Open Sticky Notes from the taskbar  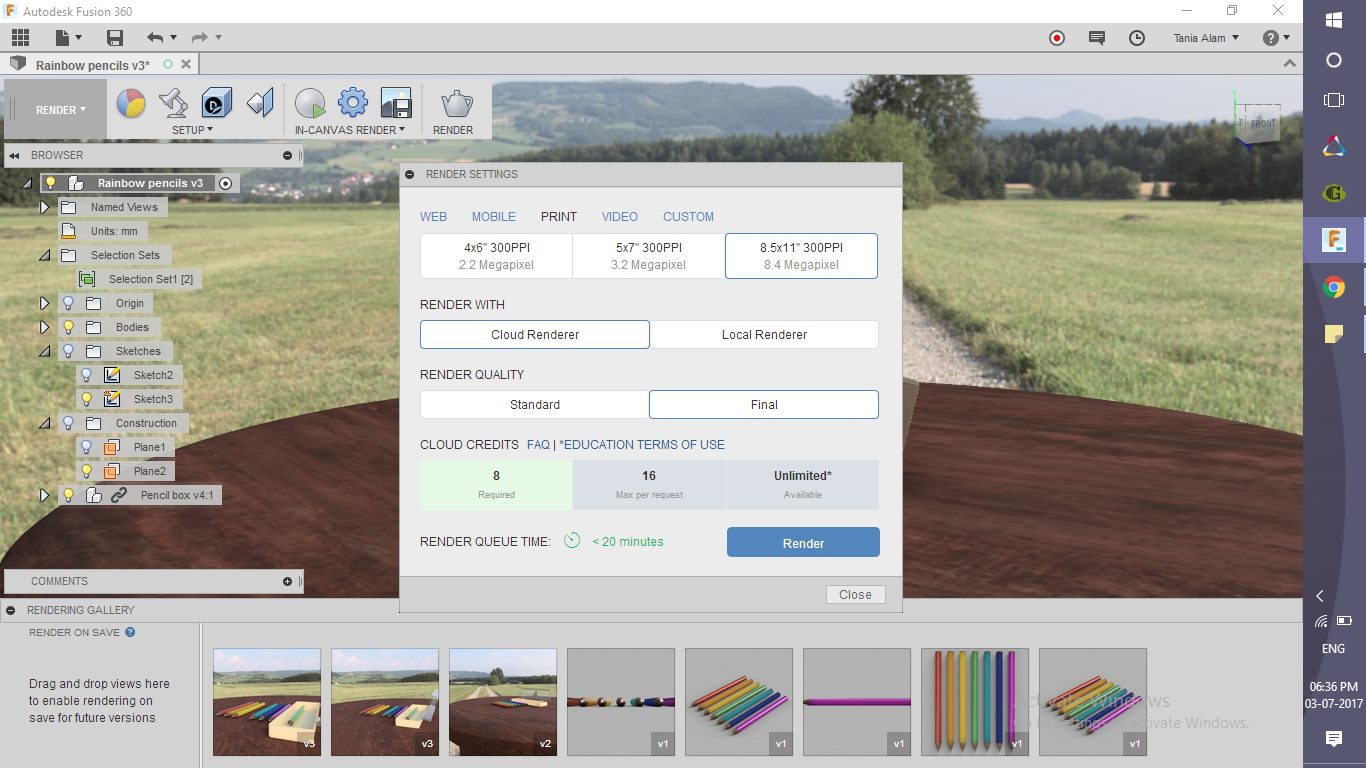tap(1334, 334)
